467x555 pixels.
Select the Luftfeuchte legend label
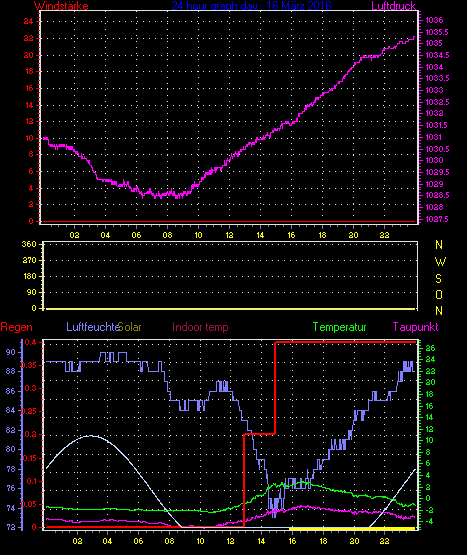tap(93, 327)
